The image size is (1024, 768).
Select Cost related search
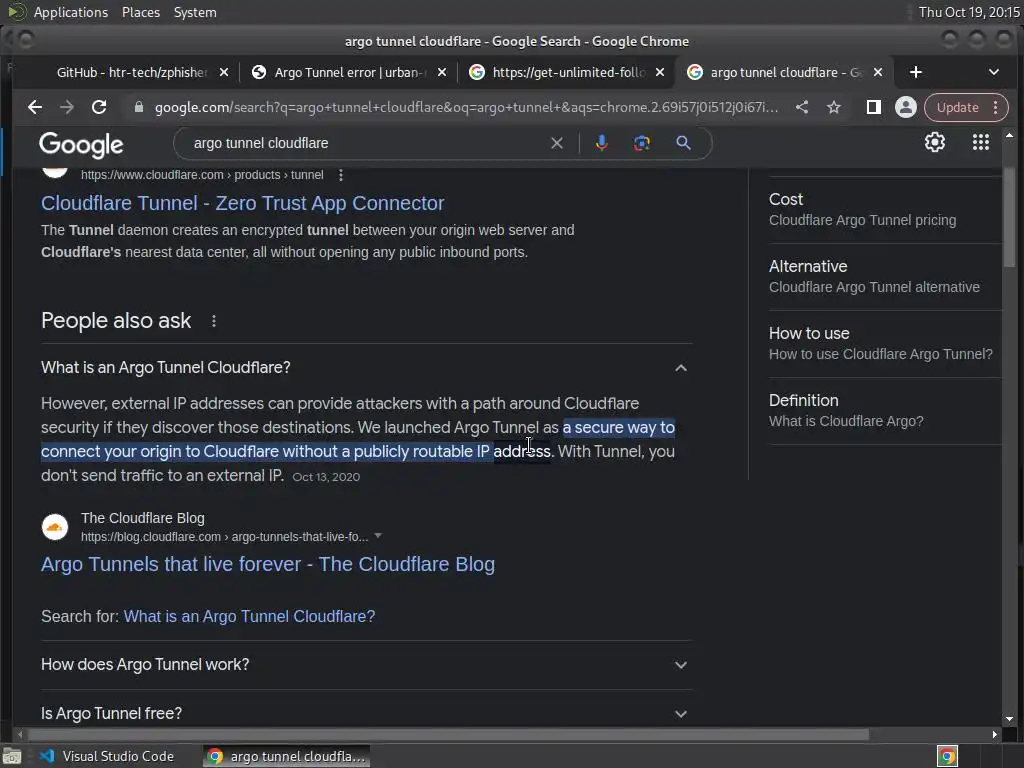pyautogui.click(x=884, y=210)
